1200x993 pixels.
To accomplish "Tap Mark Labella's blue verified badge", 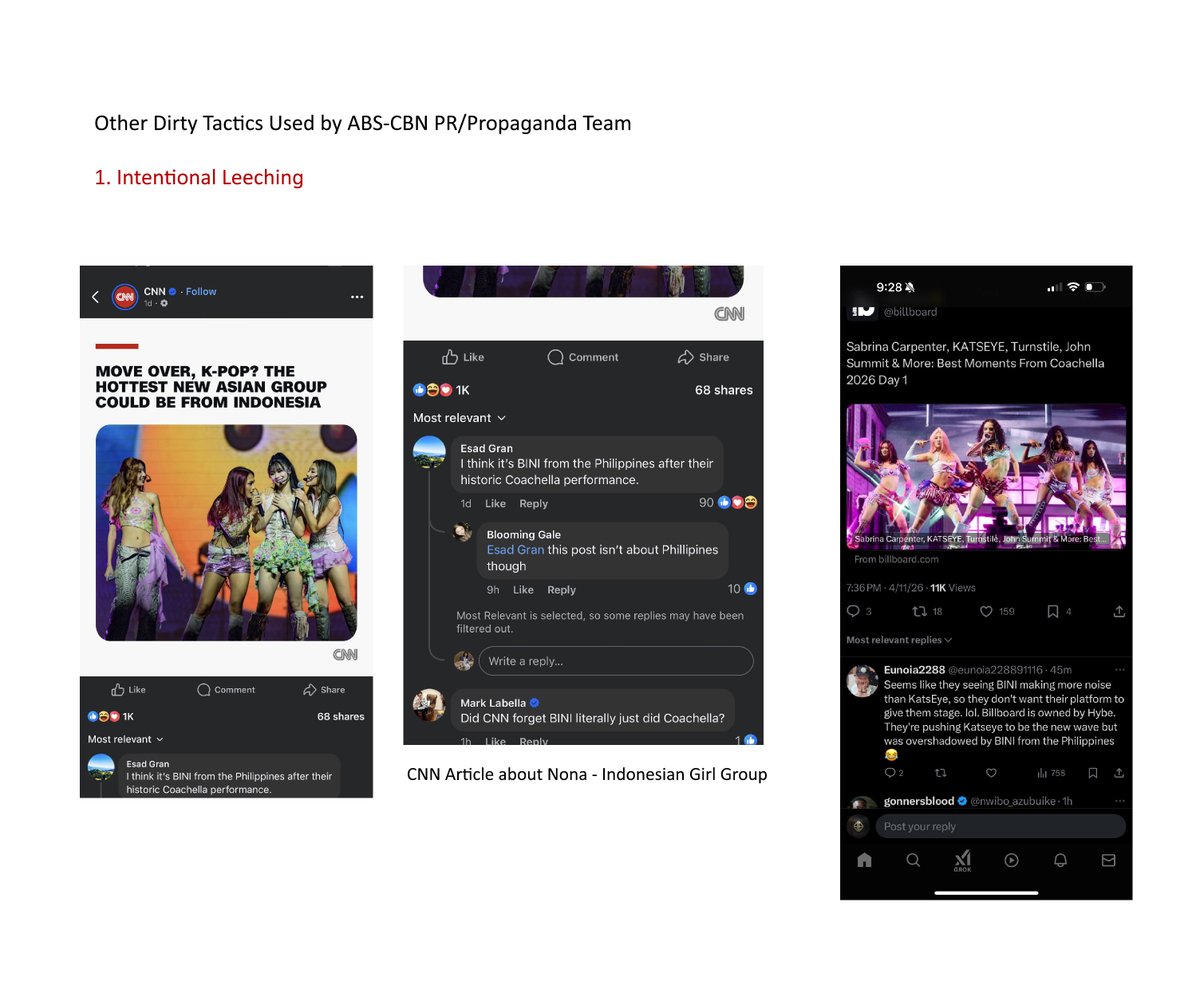I will coord(534,703).
